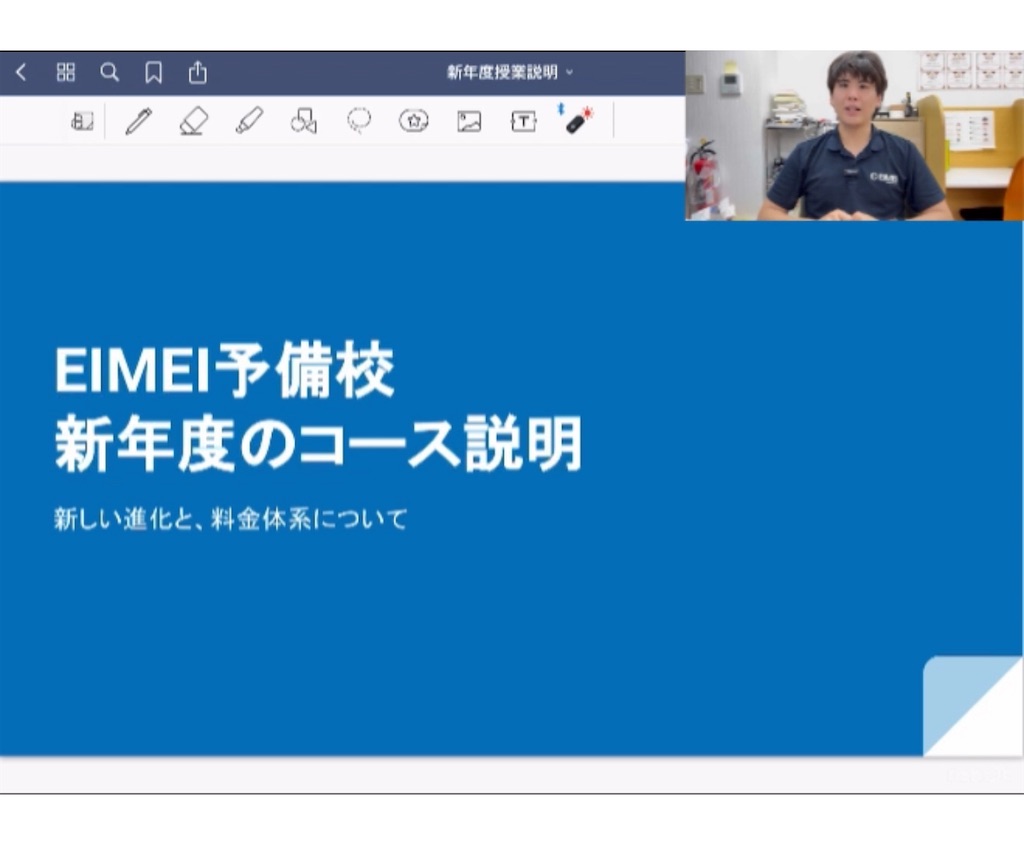Select the Lasso tool

pyautogui.click(x=359, y=121)
